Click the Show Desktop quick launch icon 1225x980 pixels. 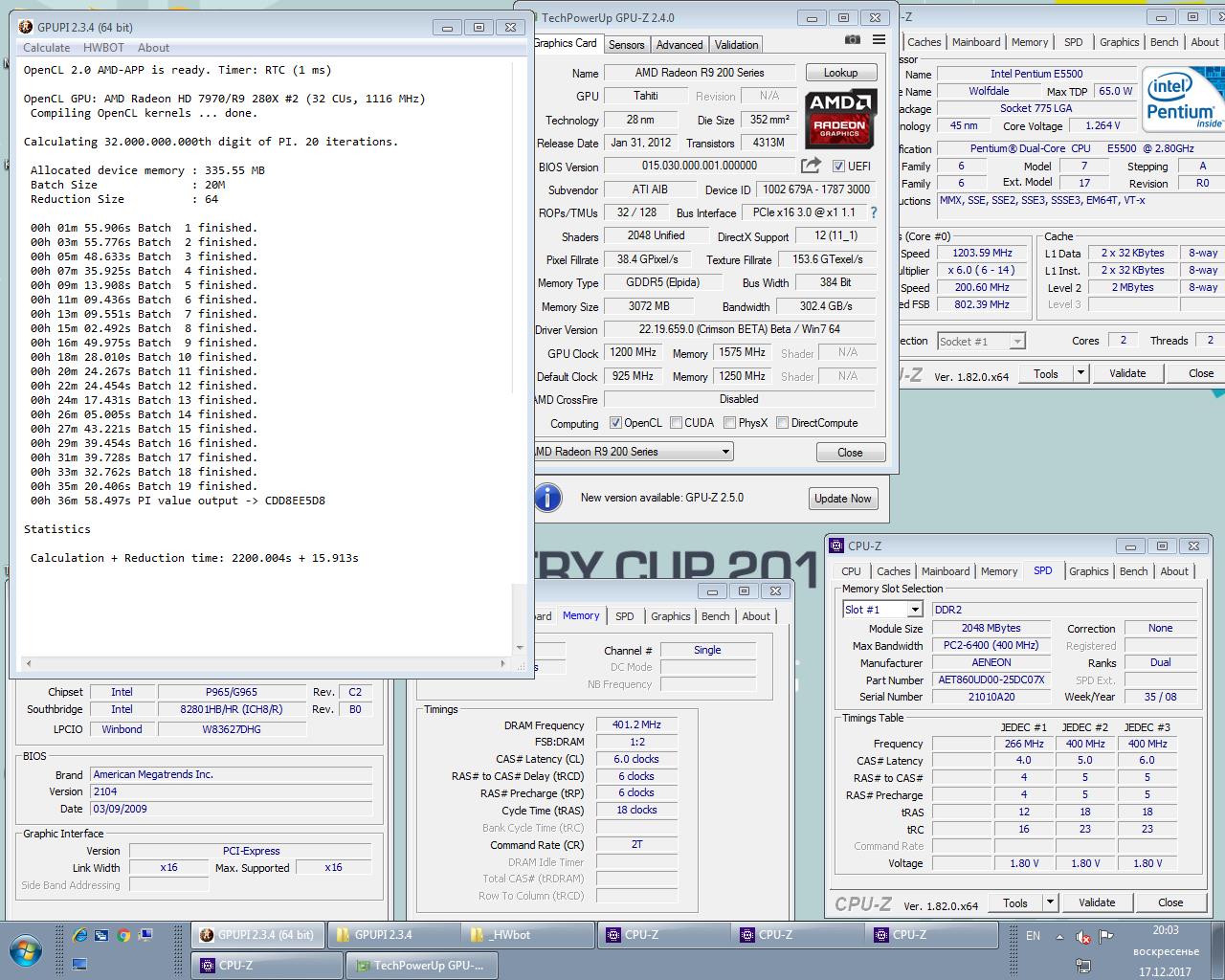point(79,964)
